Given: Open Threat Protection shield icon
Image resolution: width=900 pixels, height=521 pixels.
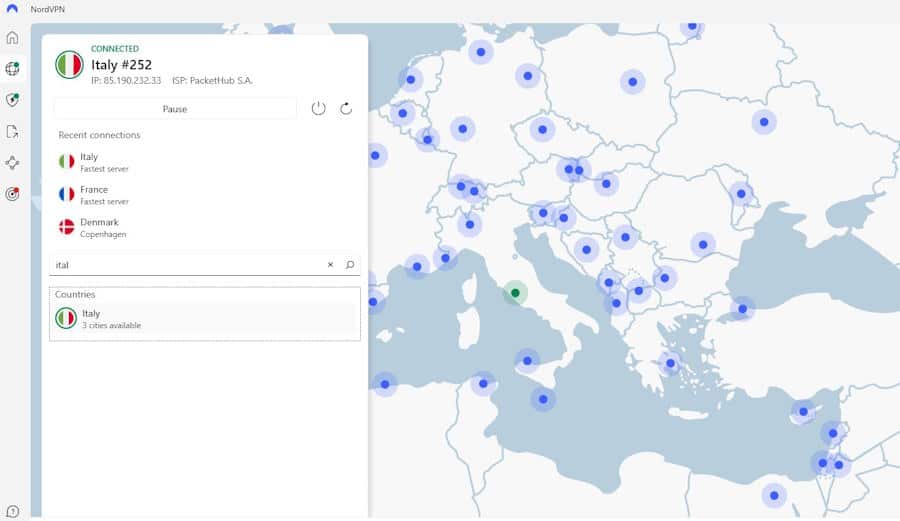Looking at the screenshot, I should (x=12, y=100).
